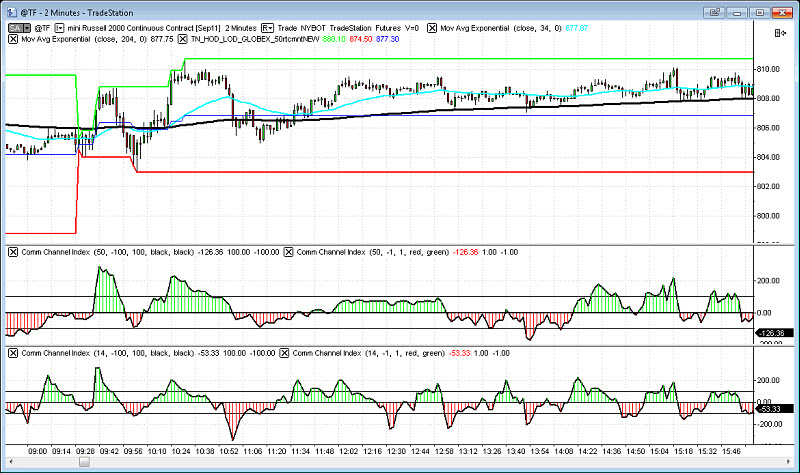
Task: Click the red -126.36 CCI readout
Action: (x=466, y=252)
